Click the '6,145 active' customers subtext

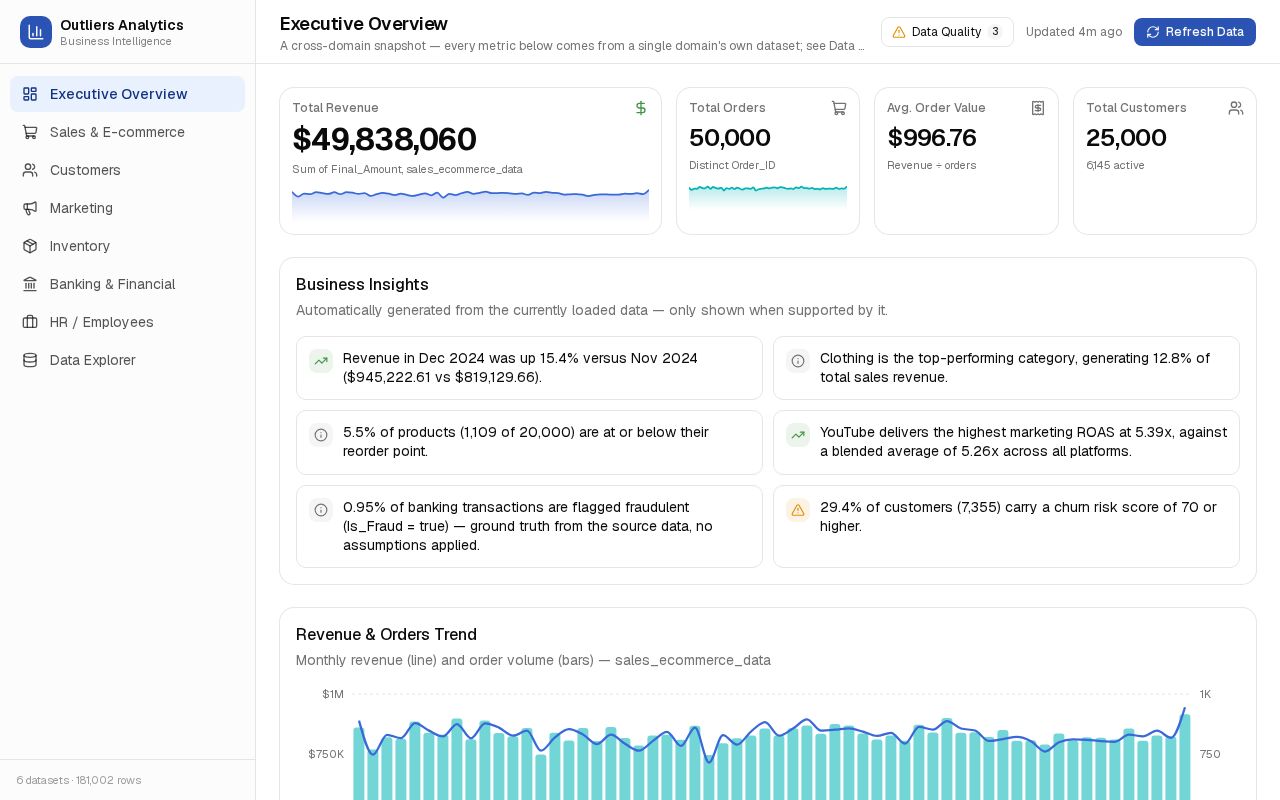[1115, 165]
